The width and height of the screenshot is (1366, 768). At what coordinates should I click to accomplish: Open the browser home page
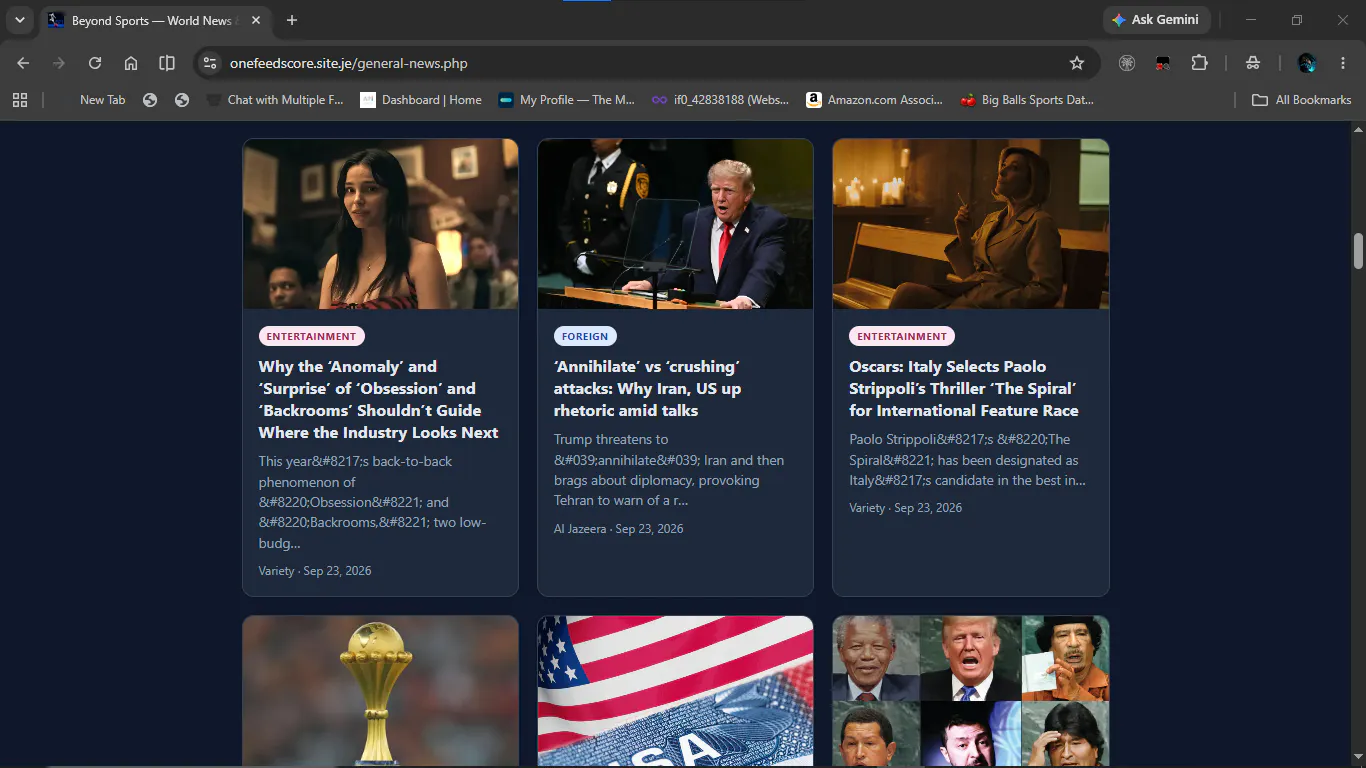[x=131, y=63]
